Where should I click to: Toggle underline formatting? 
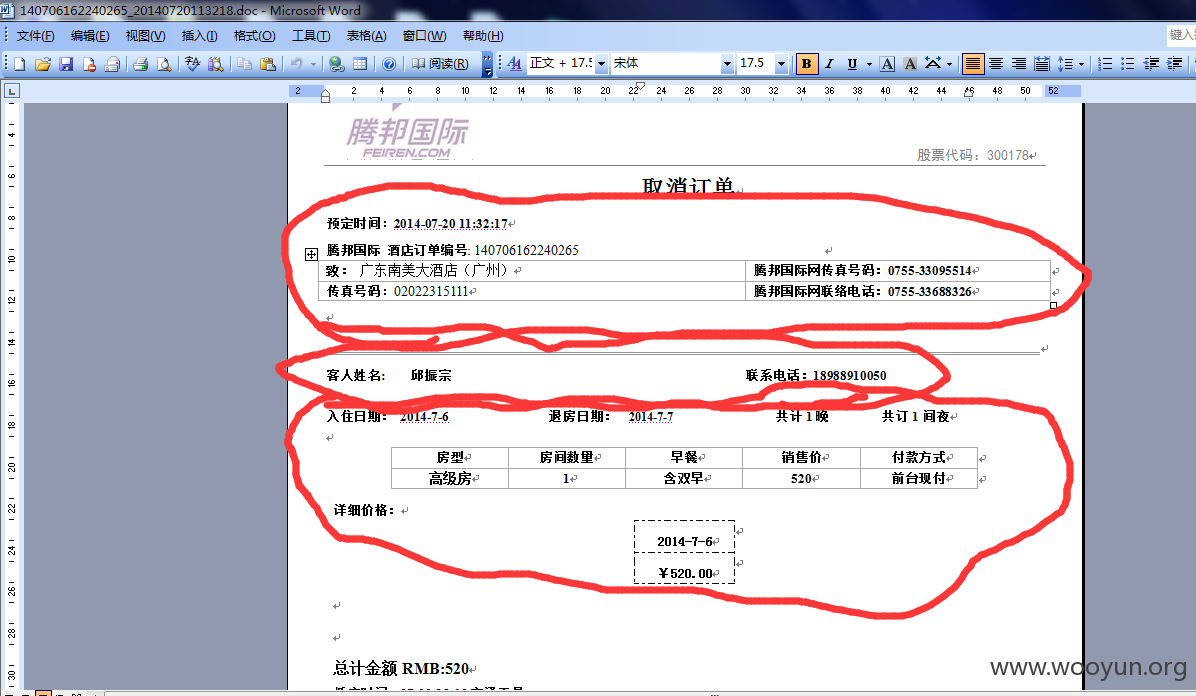pyautogui.click(x=852, y=64)
